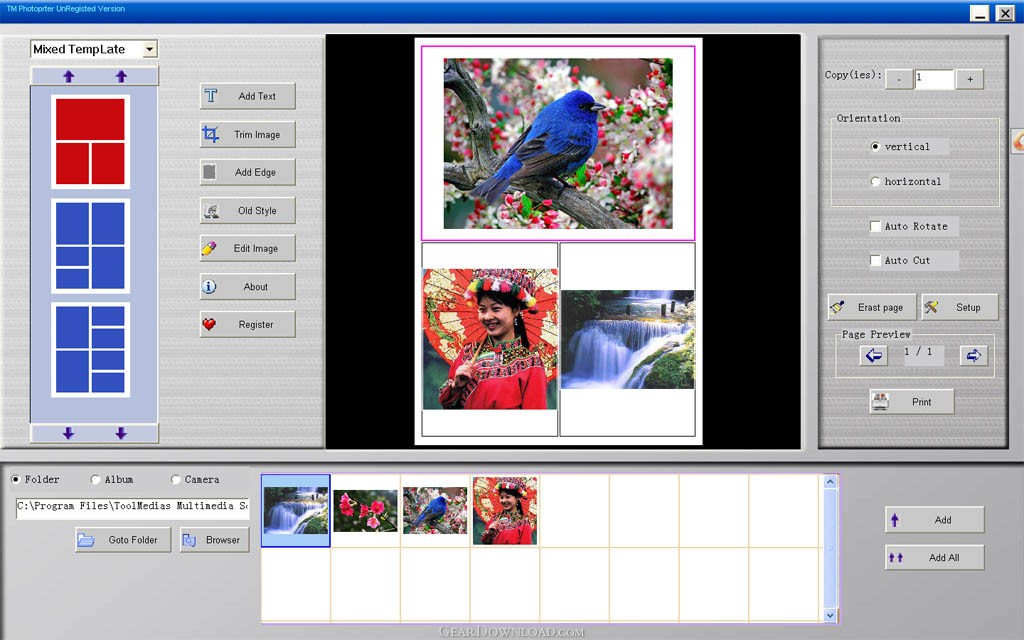The width and height of the screenshot is (1024, 640).
Task: Open Edit Image pencil icon
Action: [209, 248]
